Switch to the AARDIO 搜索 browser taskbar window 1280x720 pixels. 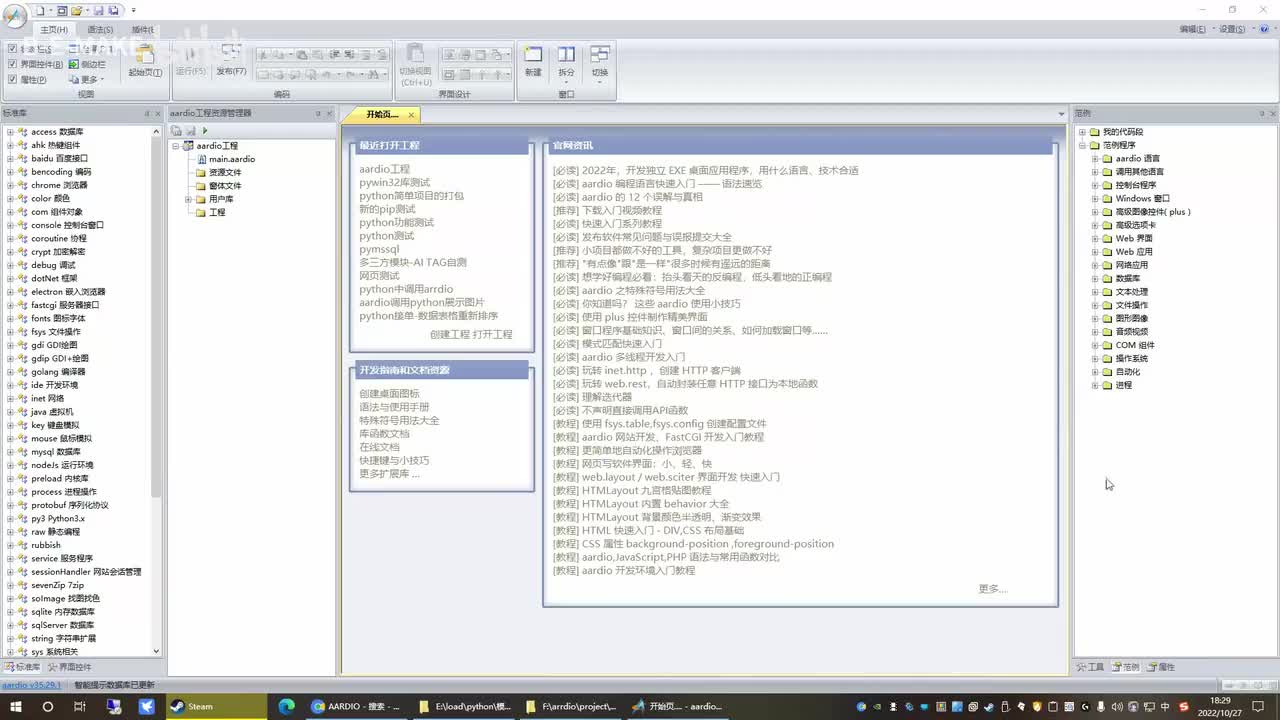coord(355,706)
